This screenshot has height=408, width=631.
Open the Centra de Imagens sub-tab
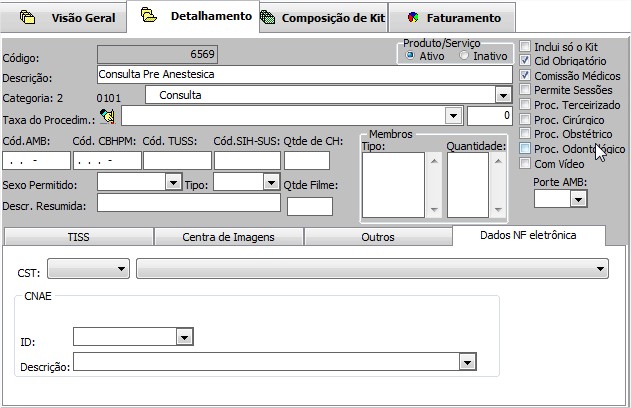pos(228,237)
